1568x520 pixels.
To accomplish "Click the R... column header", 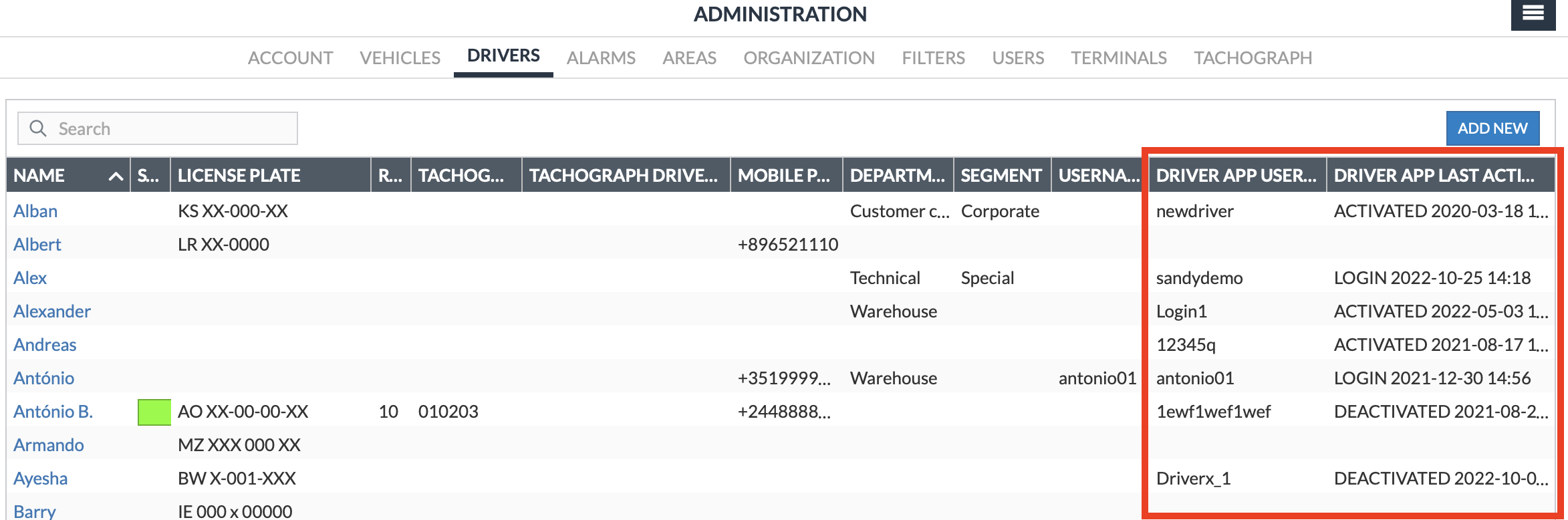I will coord(391,175).
